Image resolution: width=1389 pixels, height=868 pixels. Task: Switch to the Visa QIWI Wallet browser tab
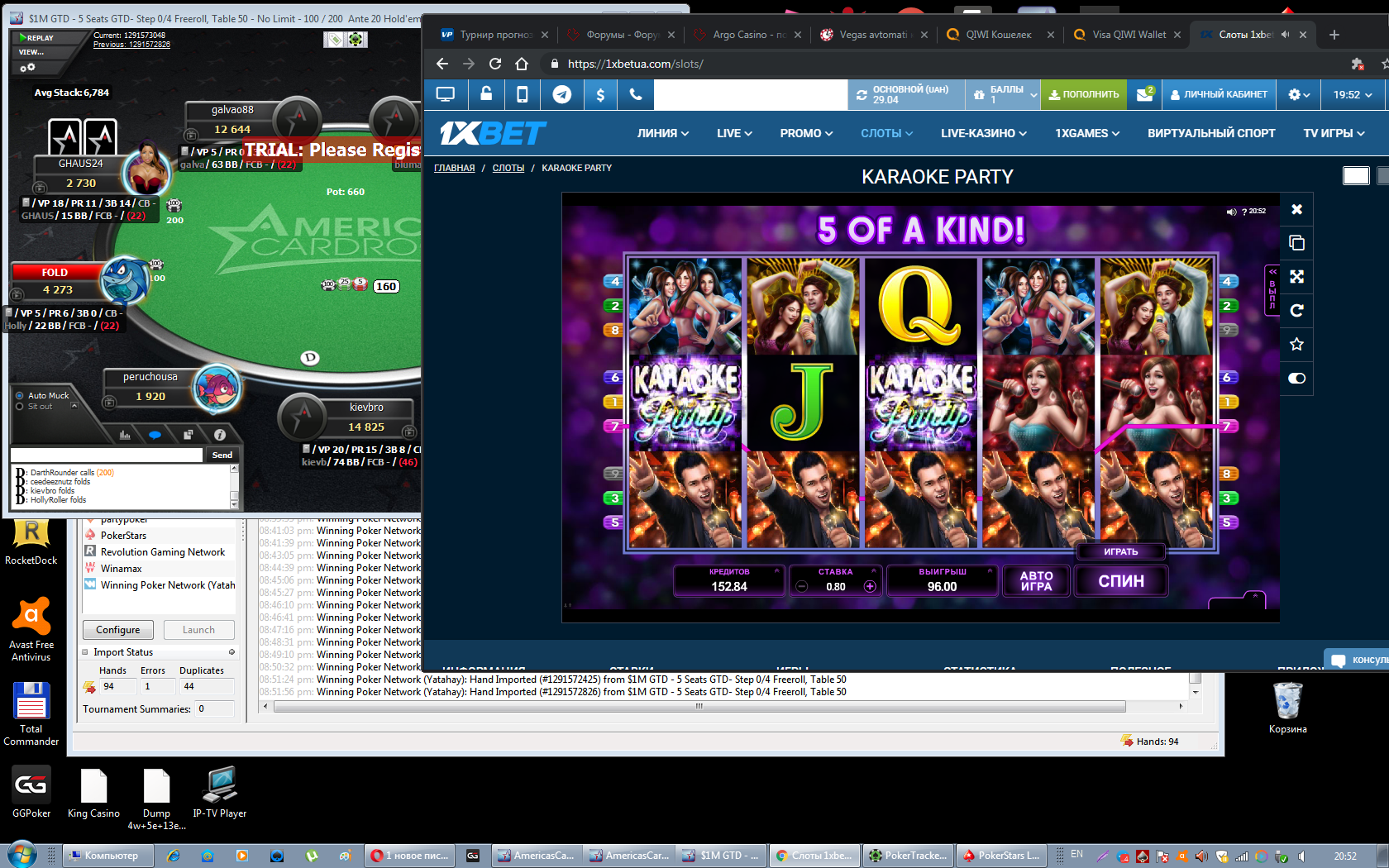point(1127,35)
